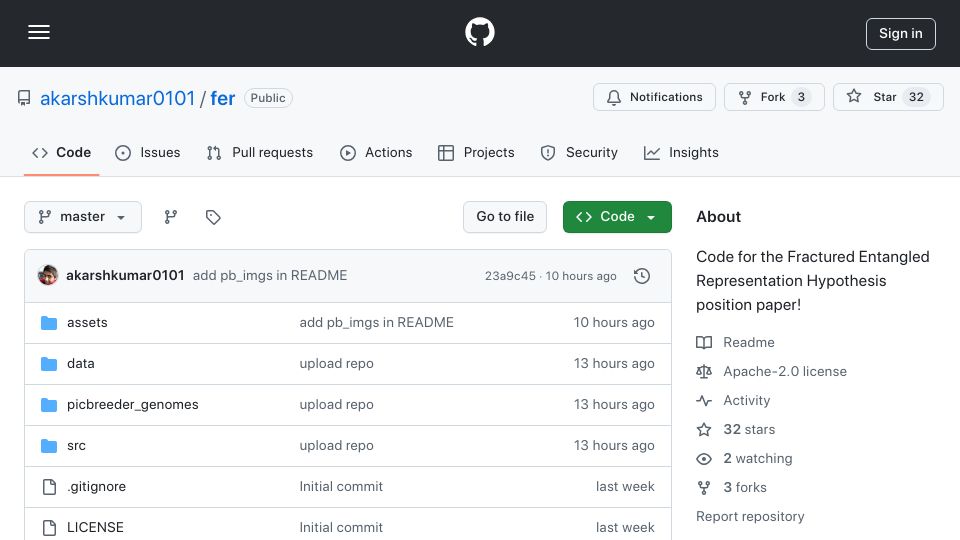Expand the green Code dropdown
The image size is (960, 540).
617,217
